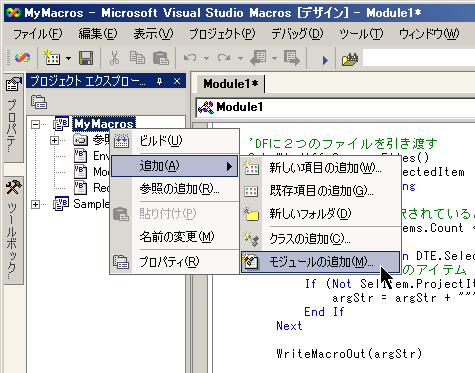Select 新しい項目の追加(W) in the submenu

(320, 168)
